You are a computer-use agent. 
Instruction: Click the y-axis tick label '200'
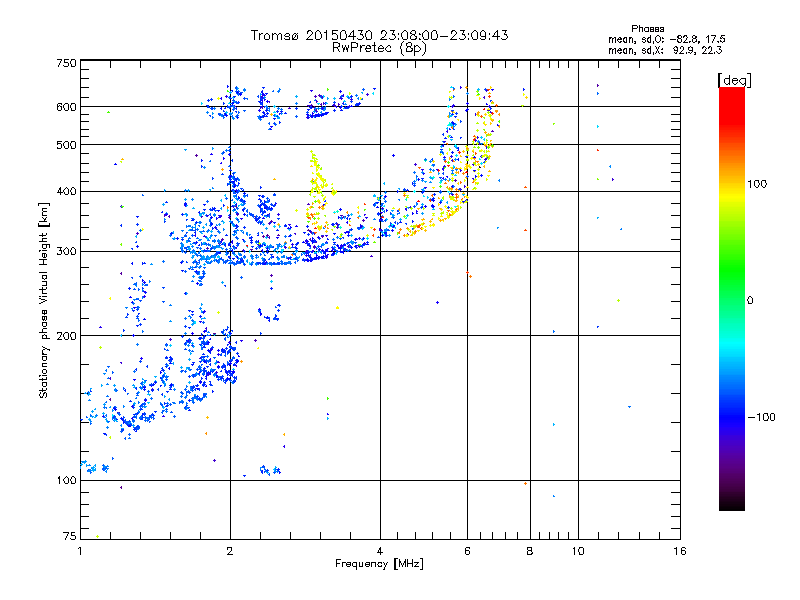click(x=66, y=336)
